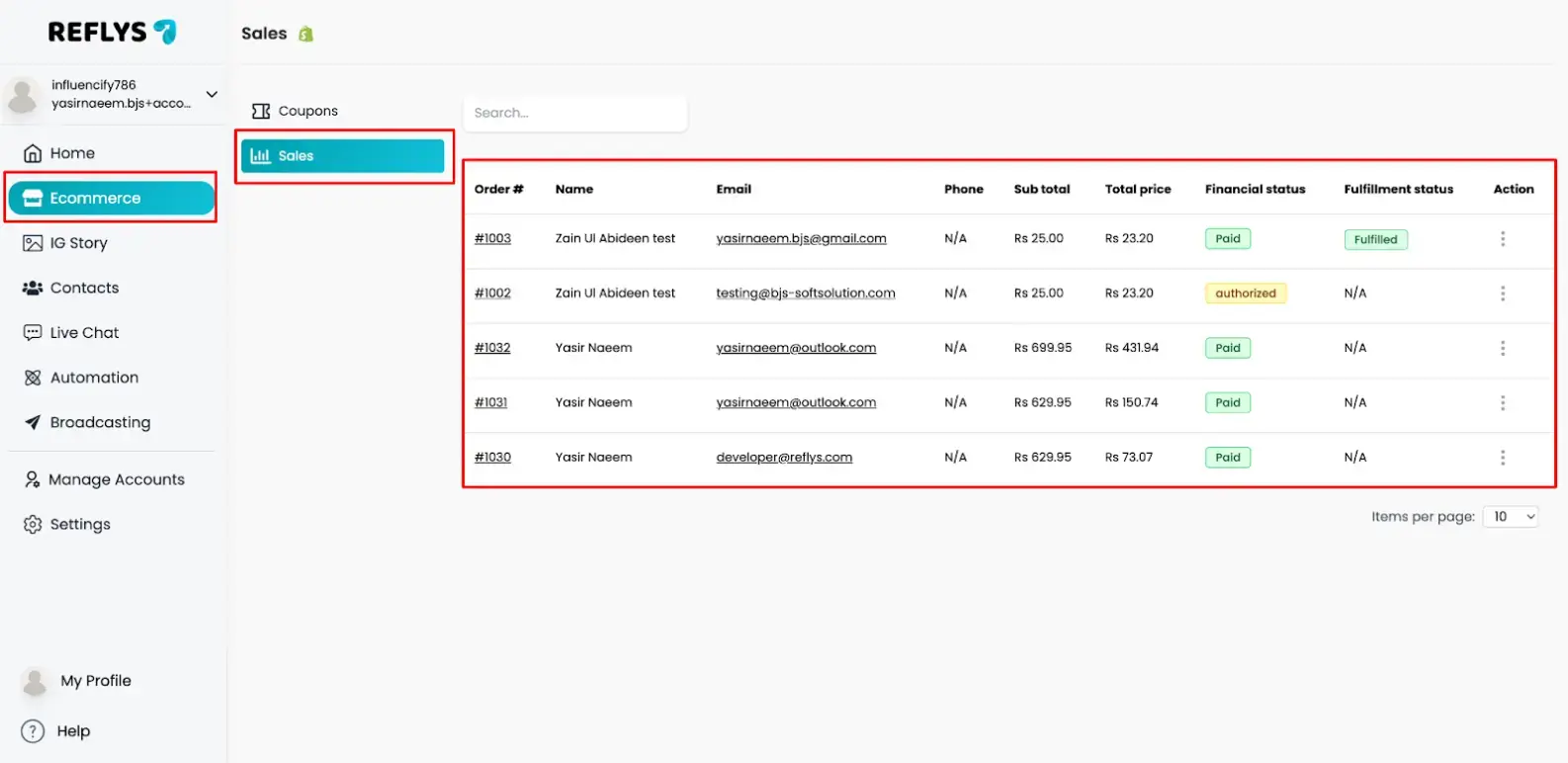Open action menu for order #1003
The height and width of the screenshot is (763, 1568).
tap(1503, 239)
